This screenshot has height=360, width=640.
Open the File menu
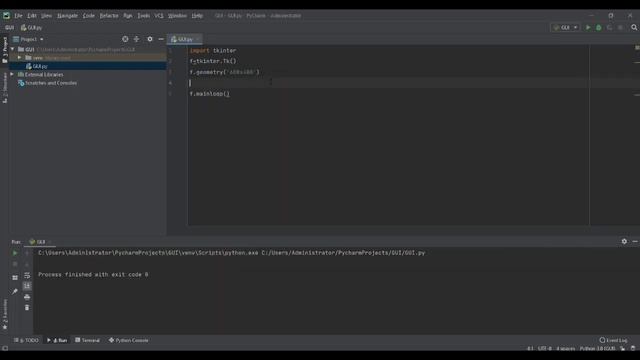point(18,16)
